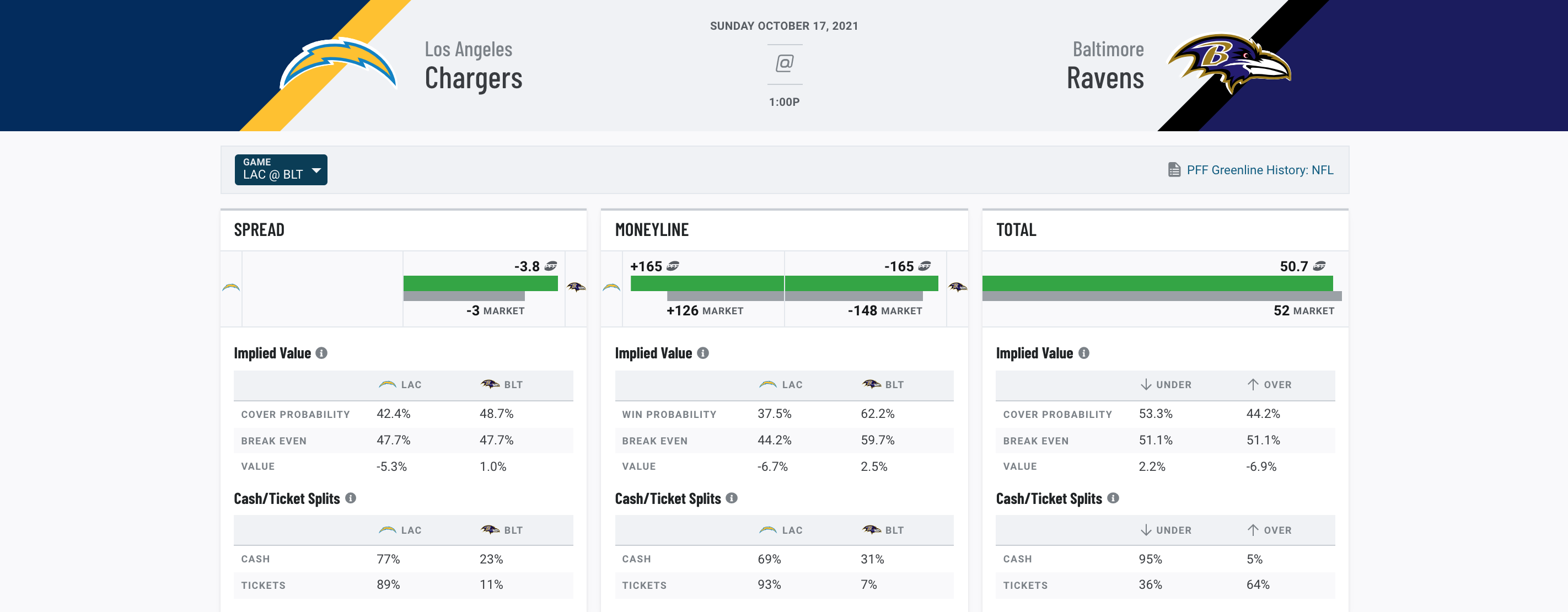This screenshot has width=1568, height=612.
Task: Click Chargers icon in Spread Implied Value header
Action: click(x=387, y=385)
